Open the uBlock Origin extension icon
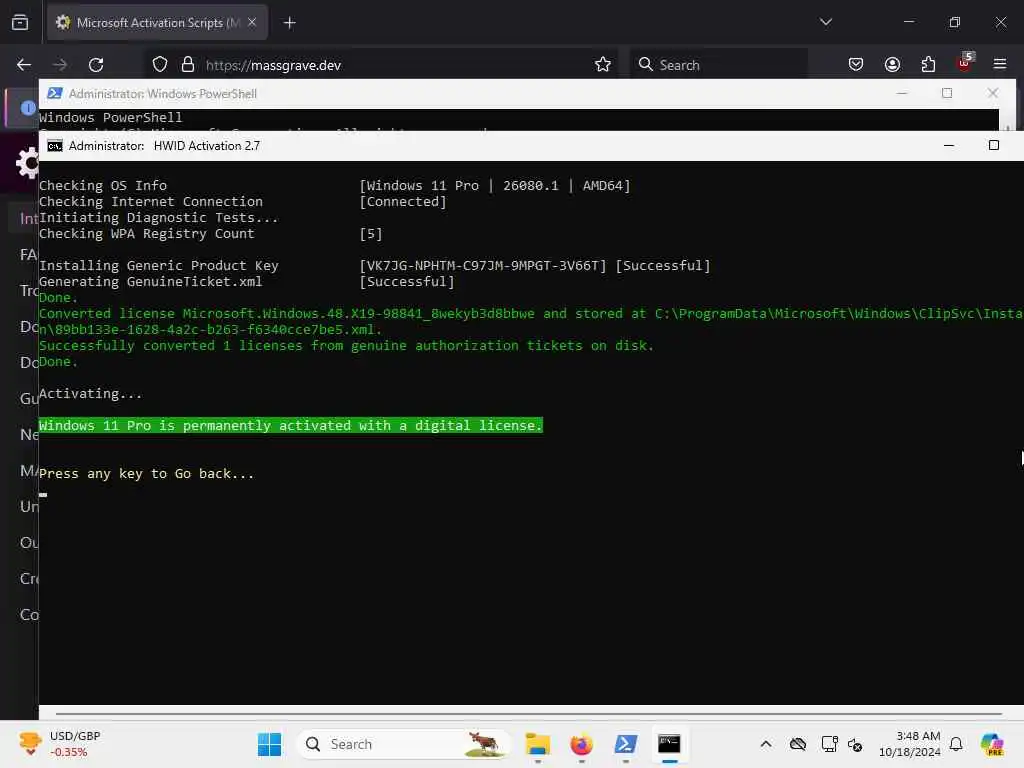 965,63
